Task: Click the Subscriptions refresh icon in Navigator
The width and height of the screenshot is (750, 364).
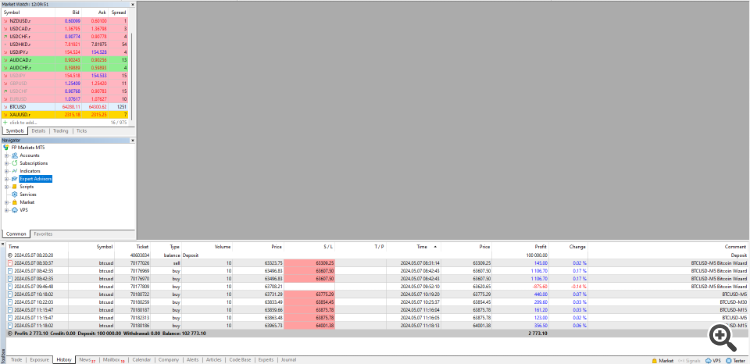Action: coord(15,163)
